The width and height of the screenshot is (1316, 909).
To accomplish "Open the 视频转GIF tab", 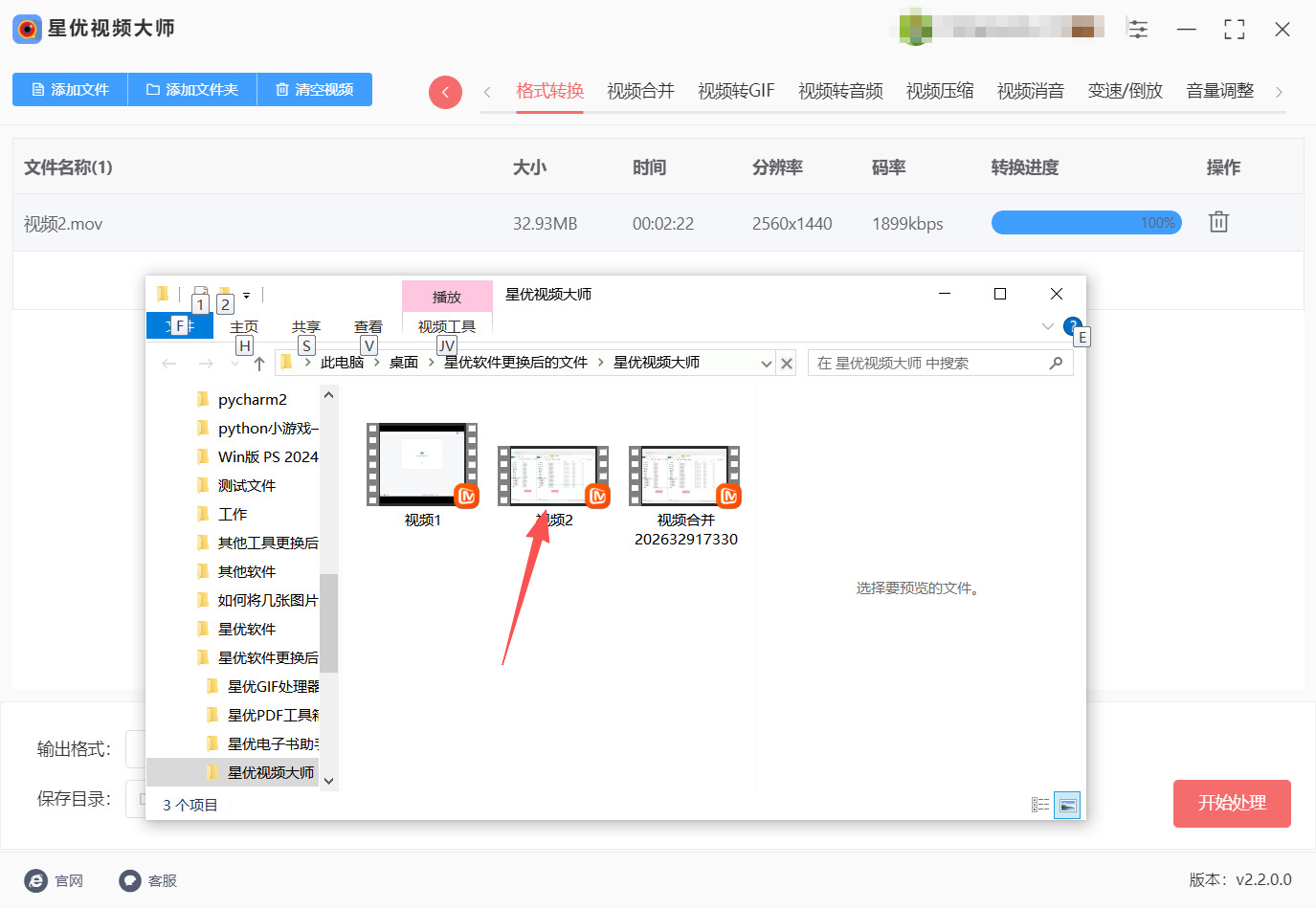I will 736,91.
